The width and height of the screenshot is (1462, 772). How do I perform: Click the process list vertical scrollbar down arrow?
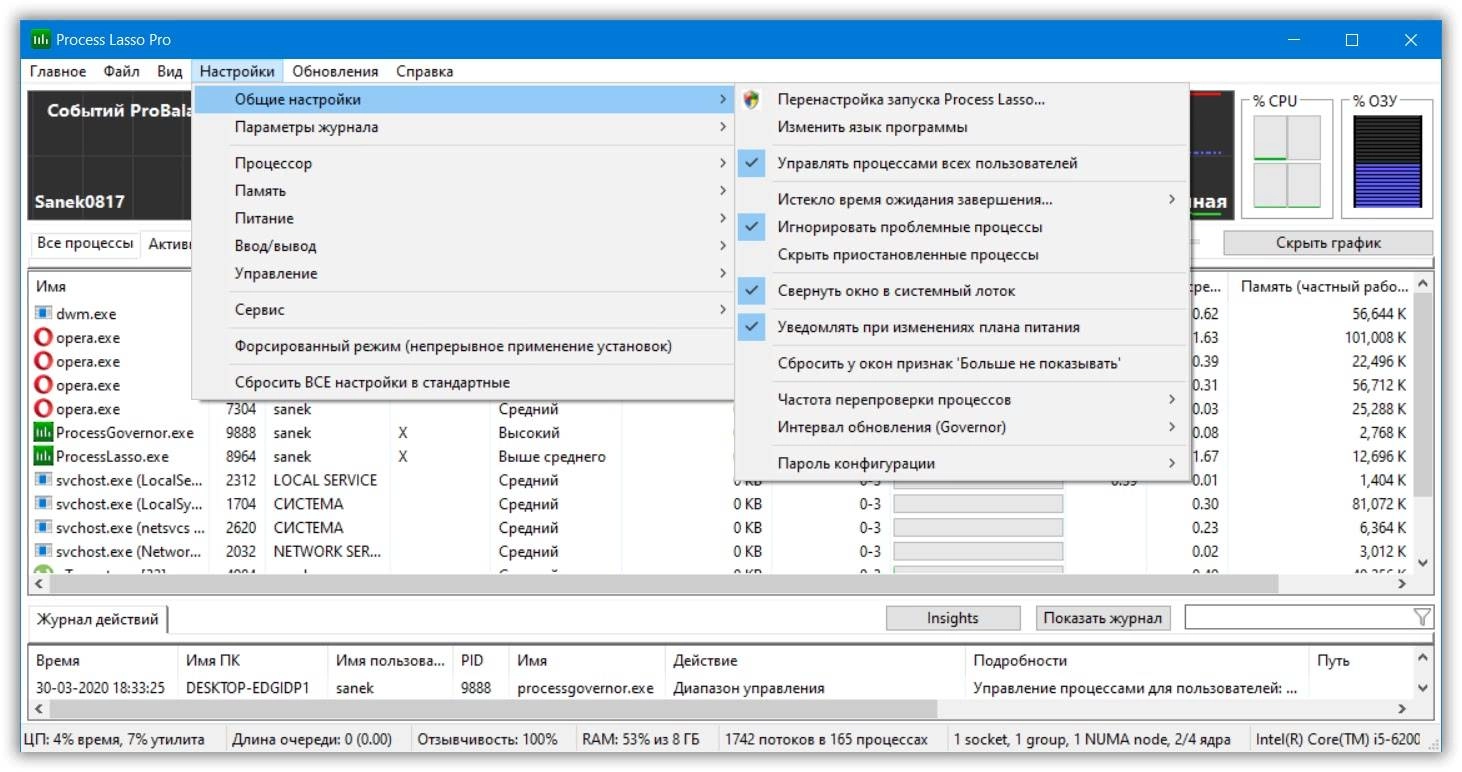click(x=1424, y=564)
